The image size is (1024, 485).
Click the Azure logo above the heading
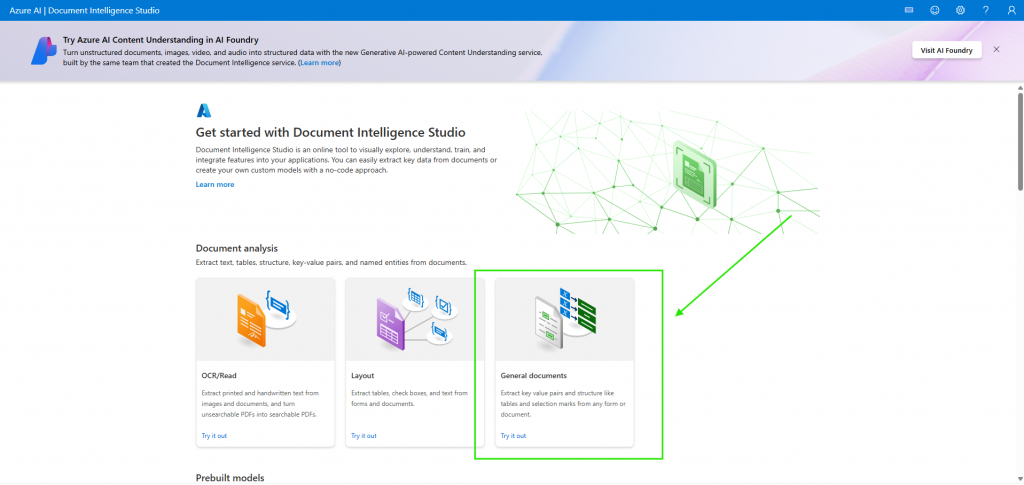(x=204, y=110)
